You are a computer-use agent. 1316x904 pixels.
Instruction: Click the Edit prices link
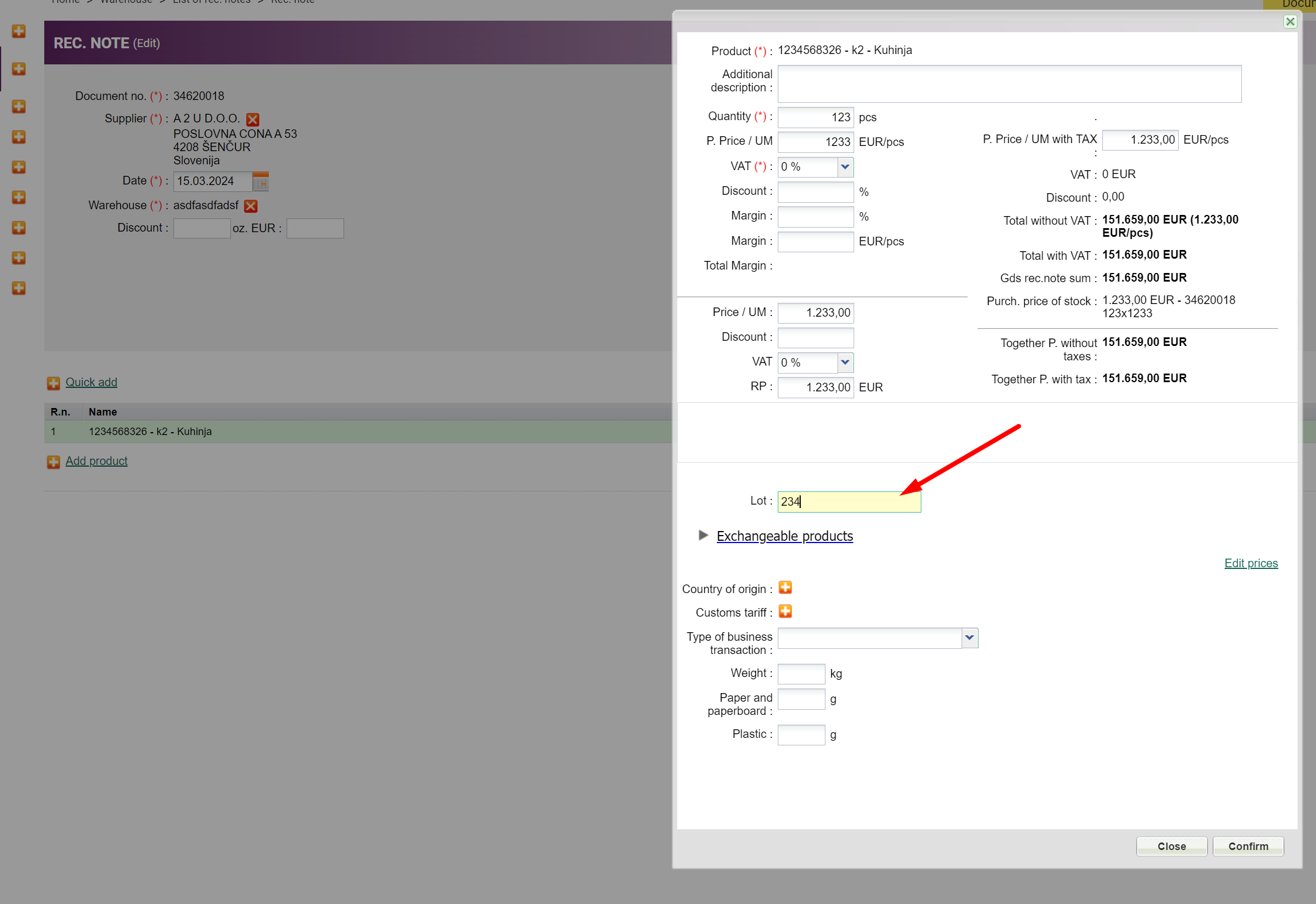click(x=1251, y=563)
